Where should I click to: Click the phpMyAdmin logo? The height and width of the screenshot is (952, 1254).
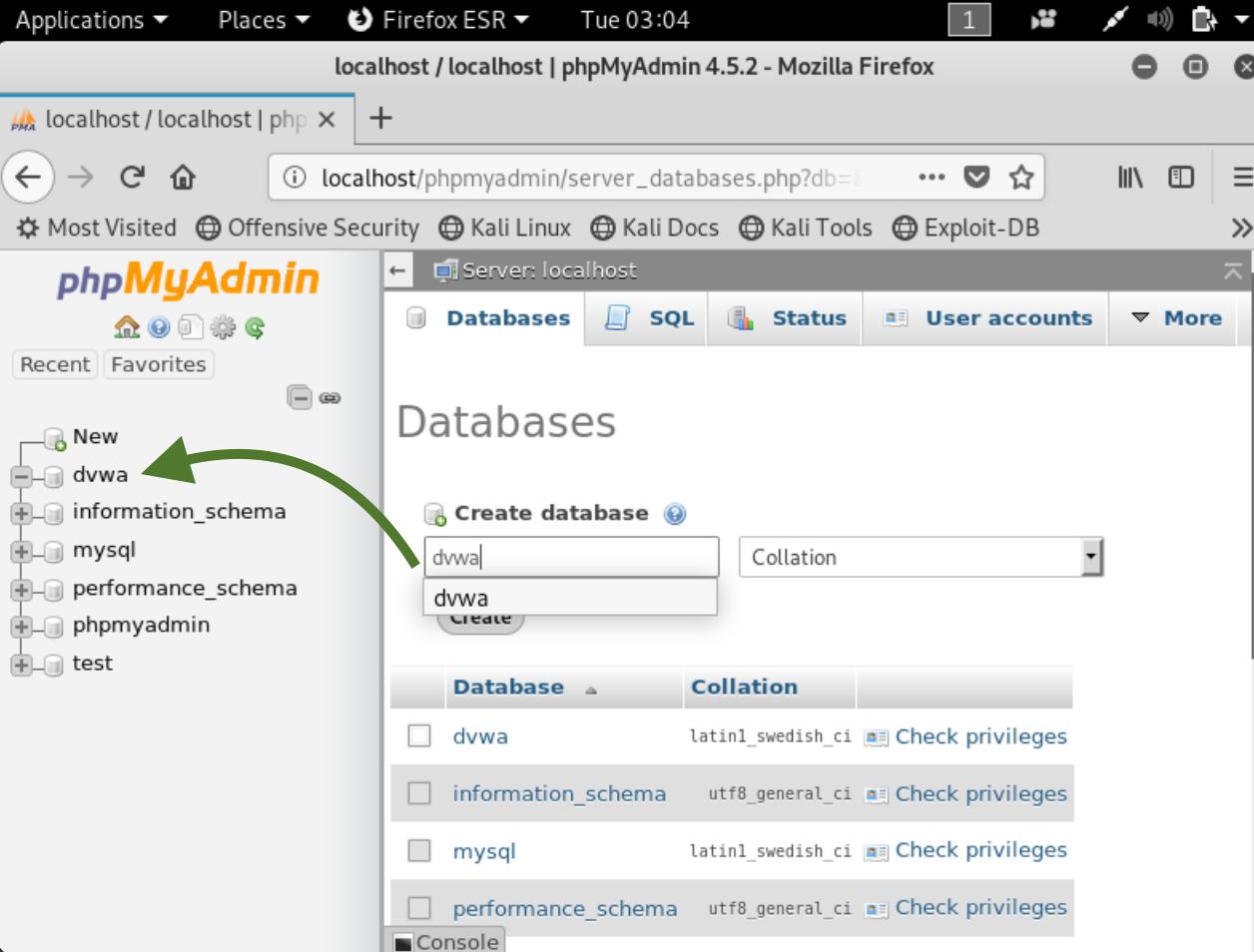click(x=188, y=281)
